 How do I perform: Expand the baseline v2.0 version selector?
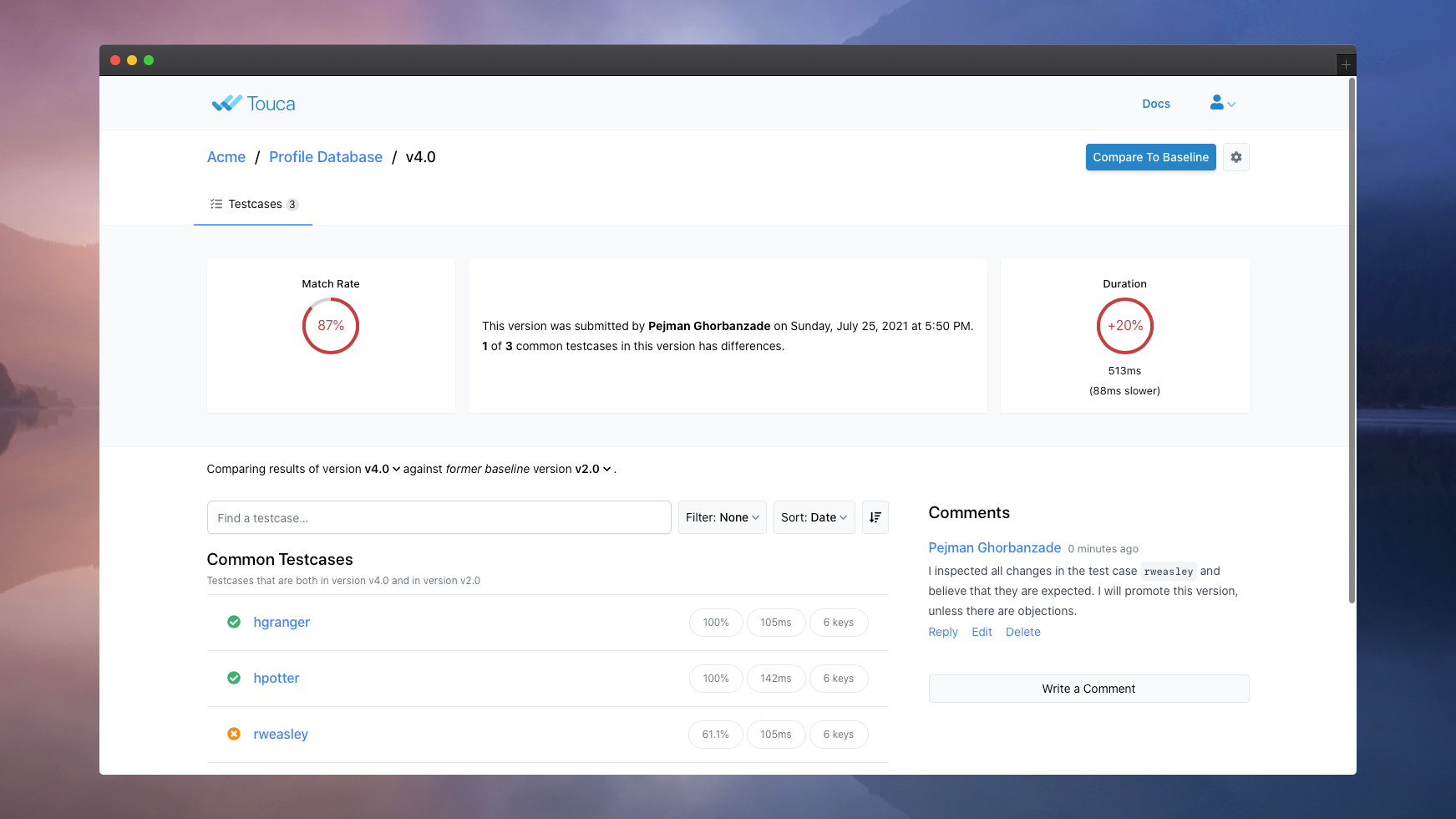pyautogui.click(x=592, y=469)
